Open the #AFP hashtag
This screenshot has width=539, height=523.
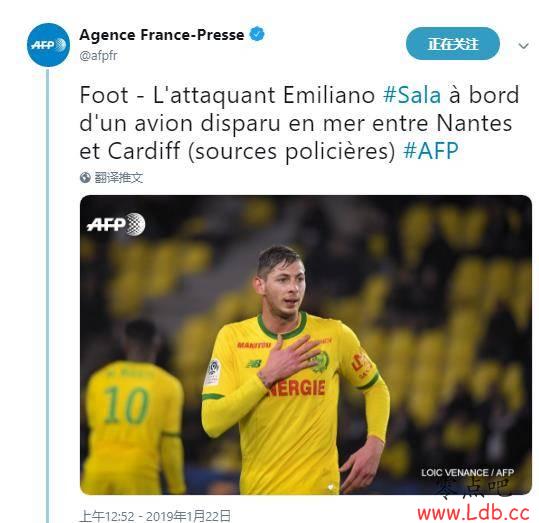click(x=431, y=151)
